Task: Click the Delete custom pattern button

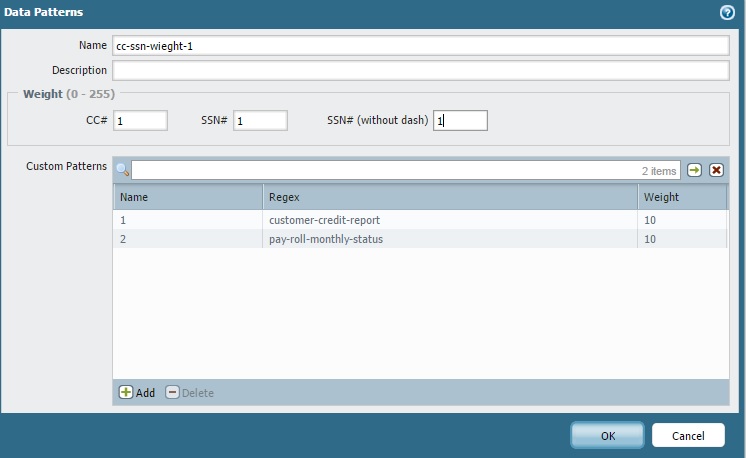Action: (x=189, y=392)
